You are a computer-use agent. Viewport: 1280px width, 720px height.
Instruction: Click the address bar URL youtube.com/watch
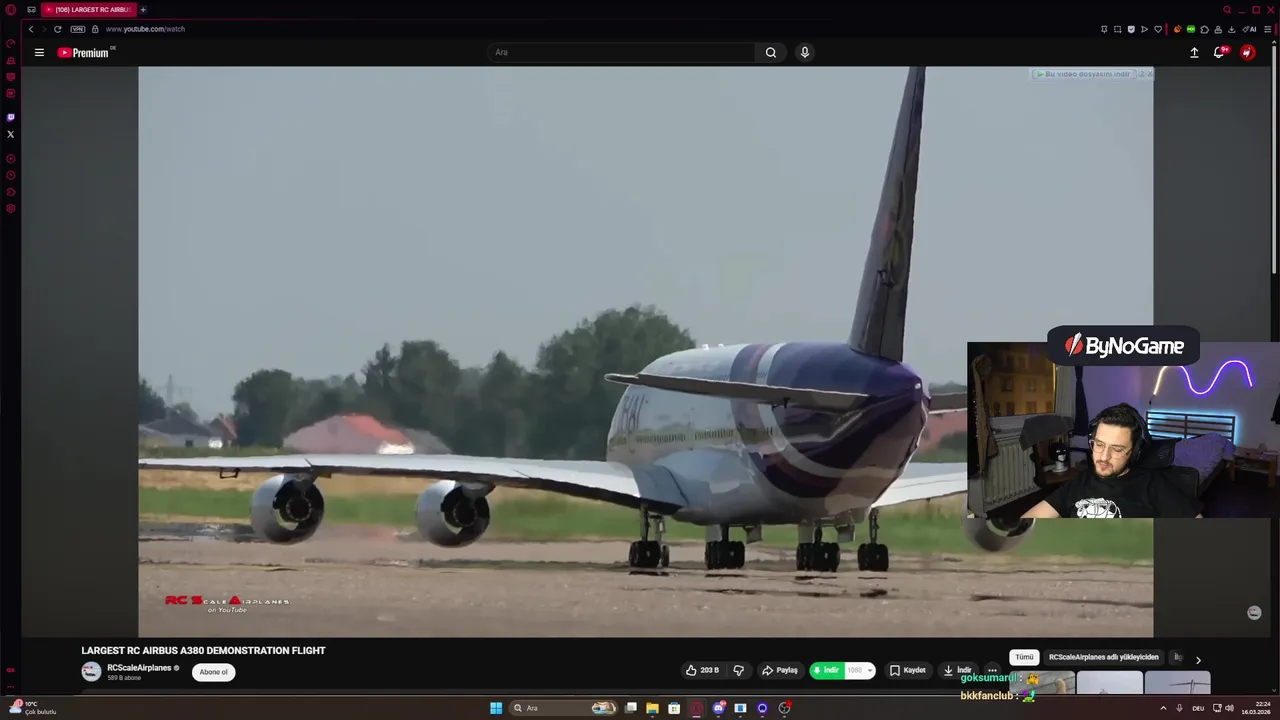146,29
